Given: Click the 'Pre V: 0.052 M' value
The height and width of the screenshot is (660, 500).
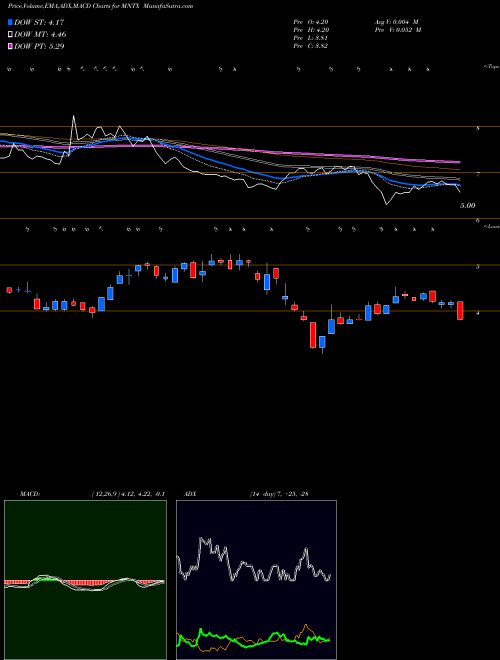Looking at the screenshot, I should [x=398, y=30].
